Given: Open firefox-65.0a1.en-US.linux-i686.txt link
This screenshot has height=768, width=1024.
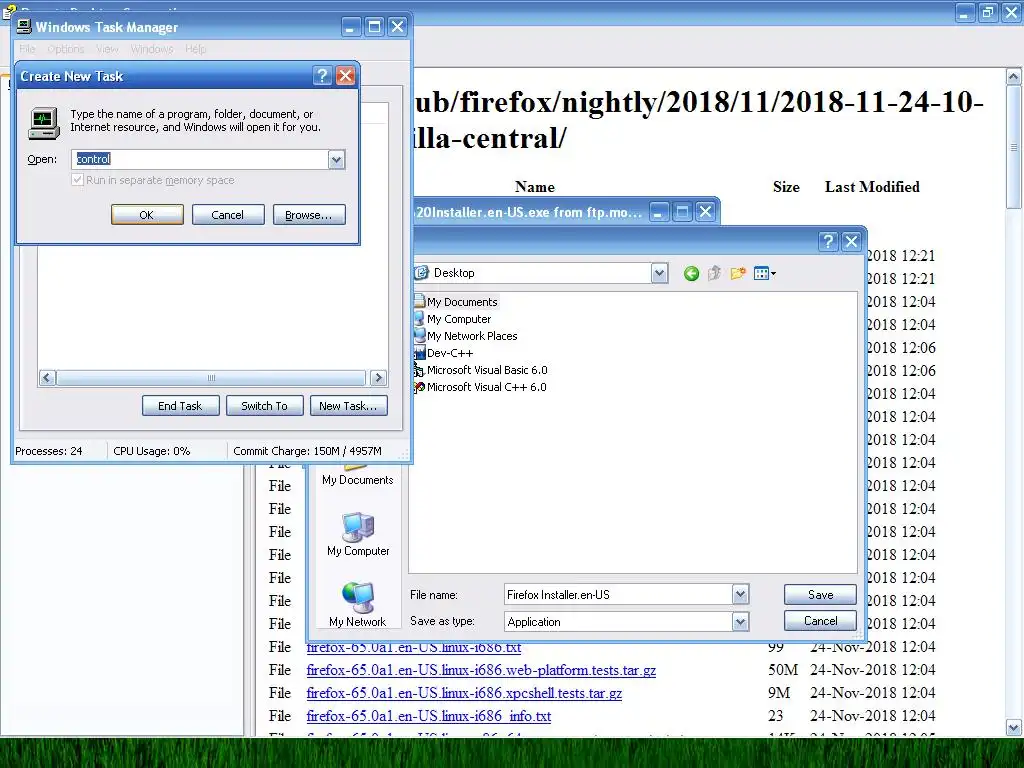Looking at the screenshot, I should [x=414, y=647].
